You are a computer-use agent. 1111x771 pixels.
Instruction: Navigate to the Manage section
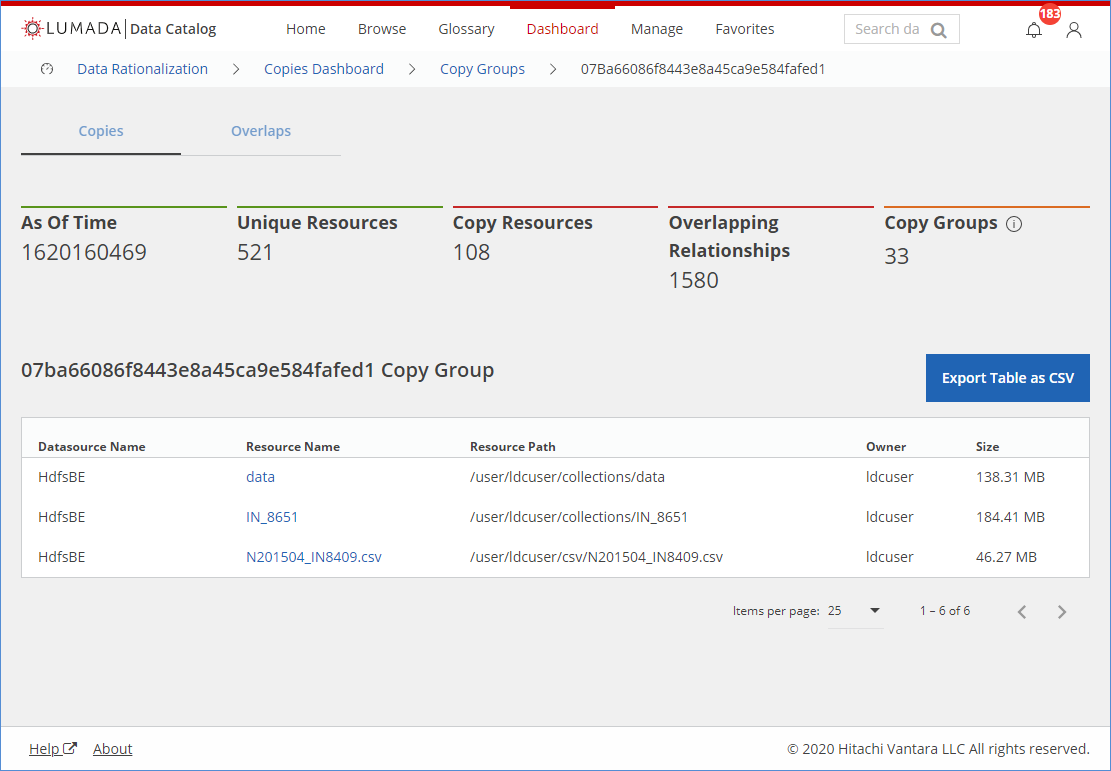click(x=656, y=29)
